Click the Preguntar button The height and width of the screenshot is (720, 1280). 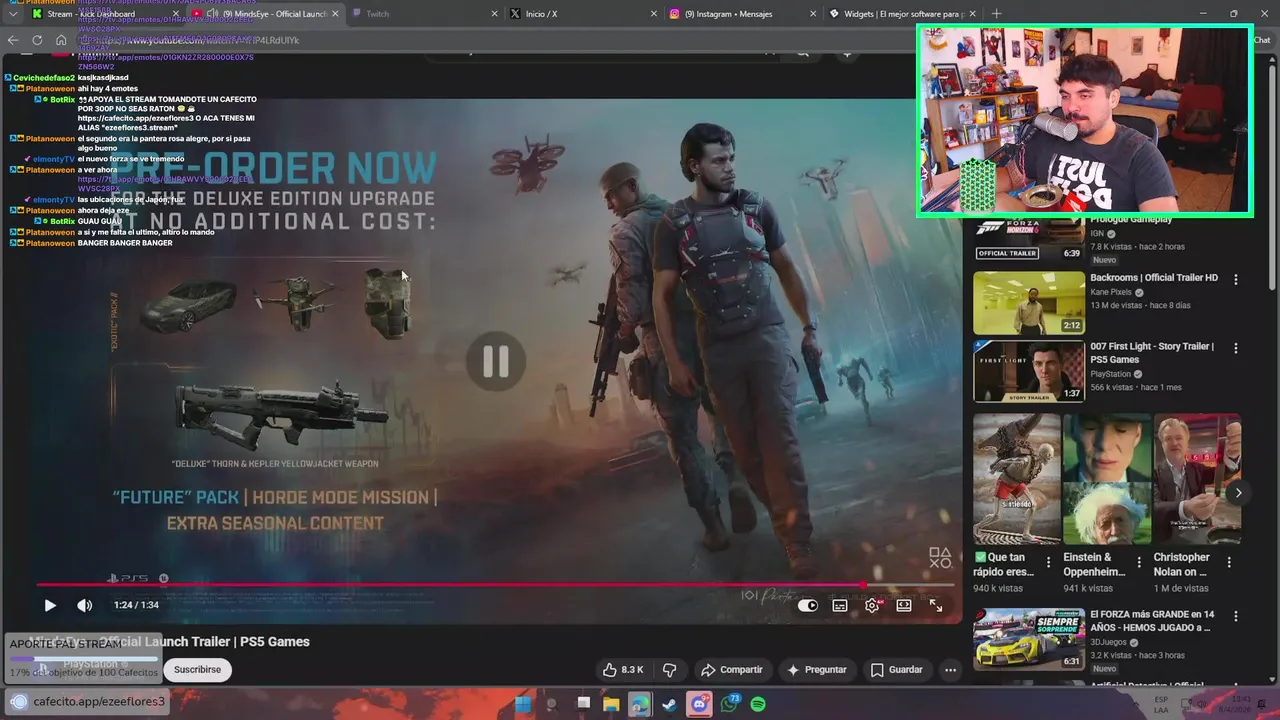point(817,670)
